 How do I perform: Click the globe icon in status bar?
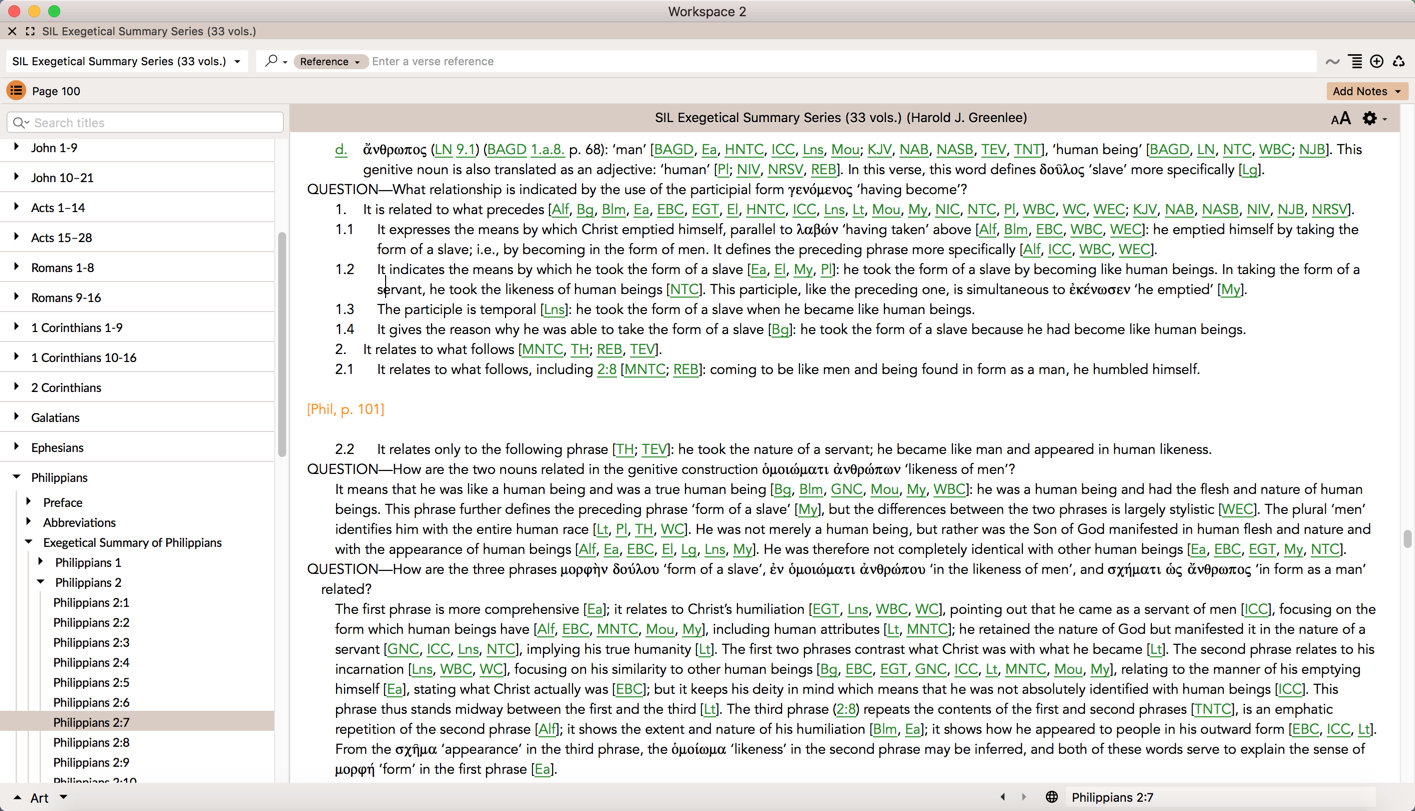tap(1052, 798)
